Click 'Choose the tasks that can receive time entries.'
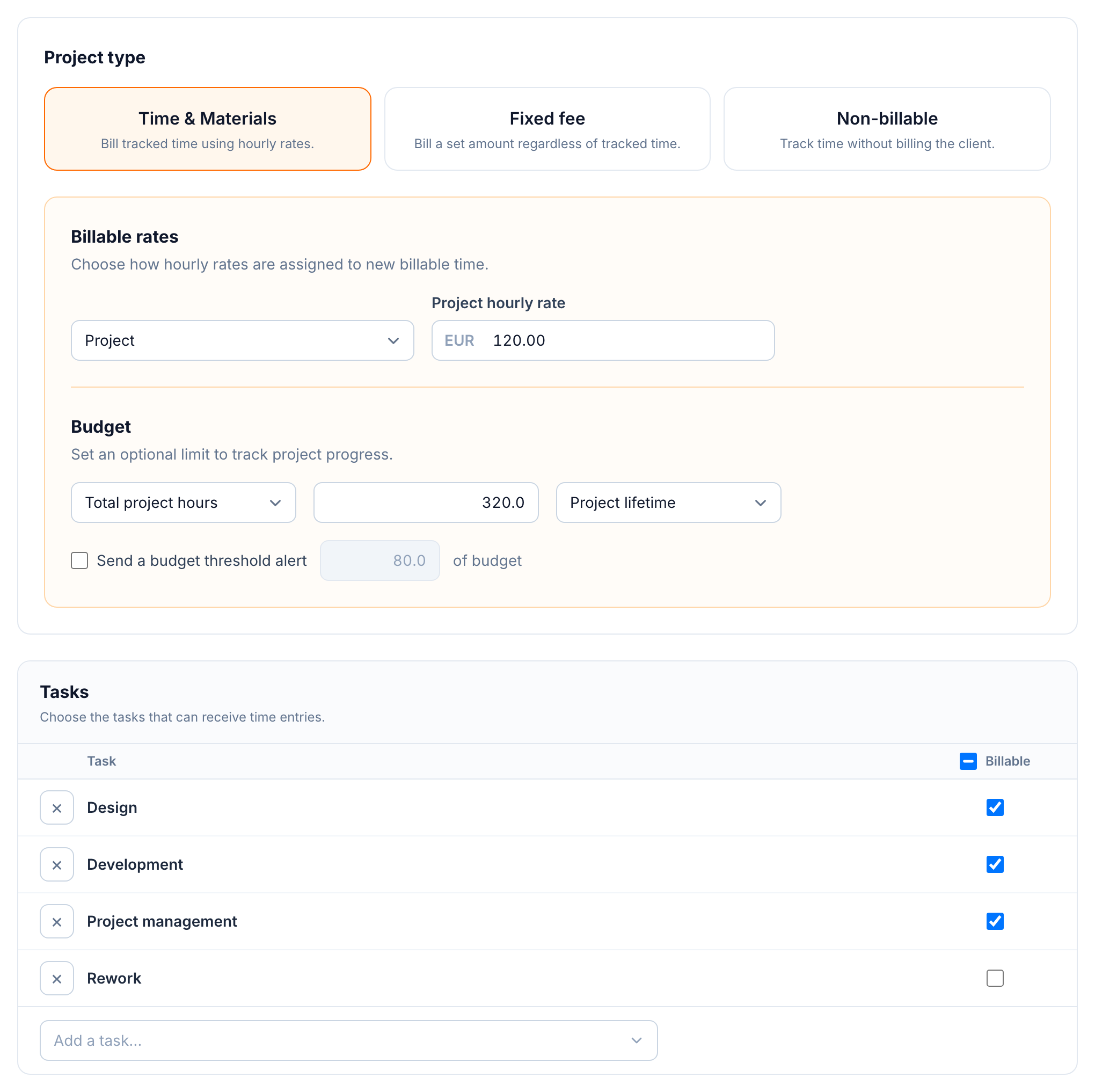Viewport: 1095px width, 1092px height. tap(182, 717)
